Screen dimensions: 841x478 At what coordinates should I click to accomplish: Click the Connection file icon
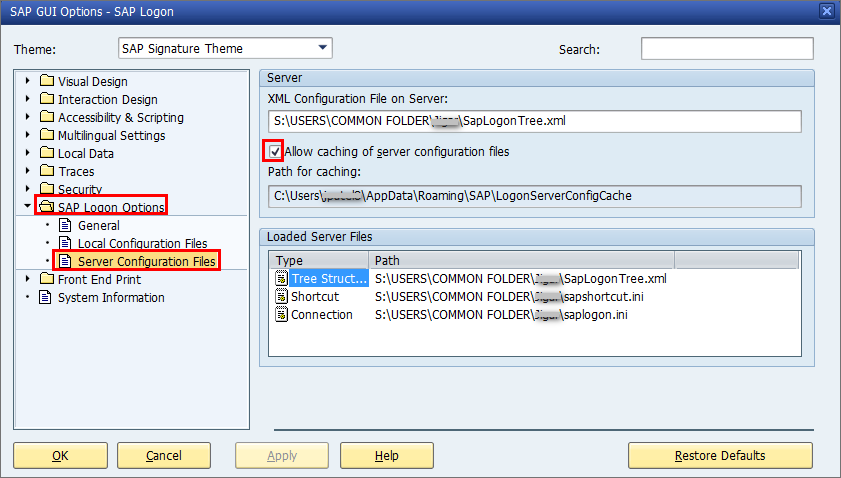281,314
